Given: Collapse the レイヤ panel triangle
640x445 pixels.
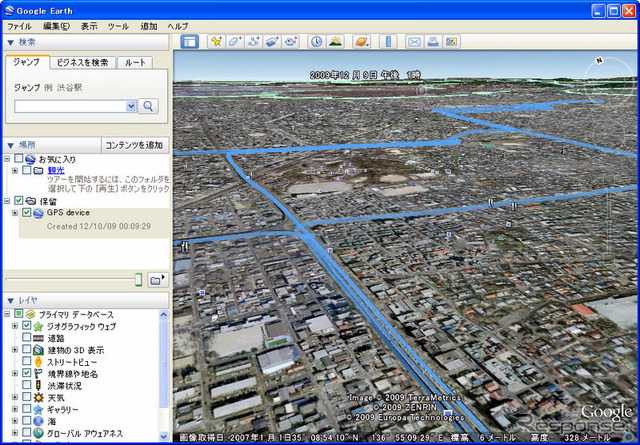Looking at the screenshot, I should coord(11,301).
